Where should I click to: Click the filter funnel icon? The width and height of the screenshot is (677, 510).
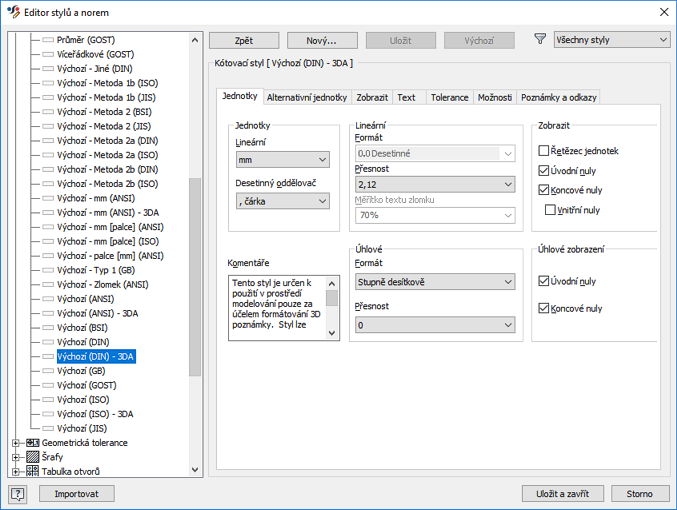coord(540,39)
